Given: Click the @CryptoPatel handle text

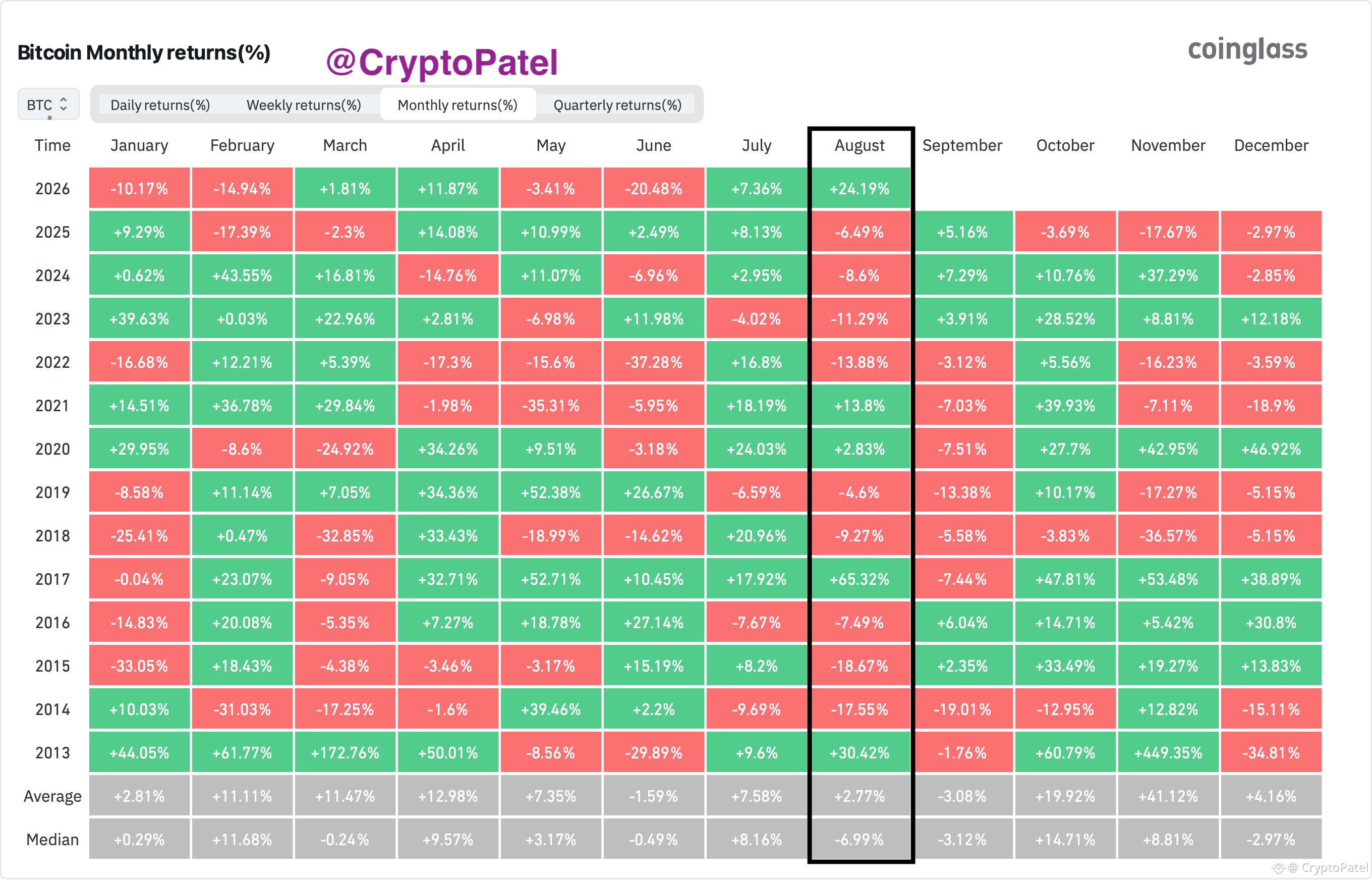Looking at the screenshot, I should (x=441, y=62).
